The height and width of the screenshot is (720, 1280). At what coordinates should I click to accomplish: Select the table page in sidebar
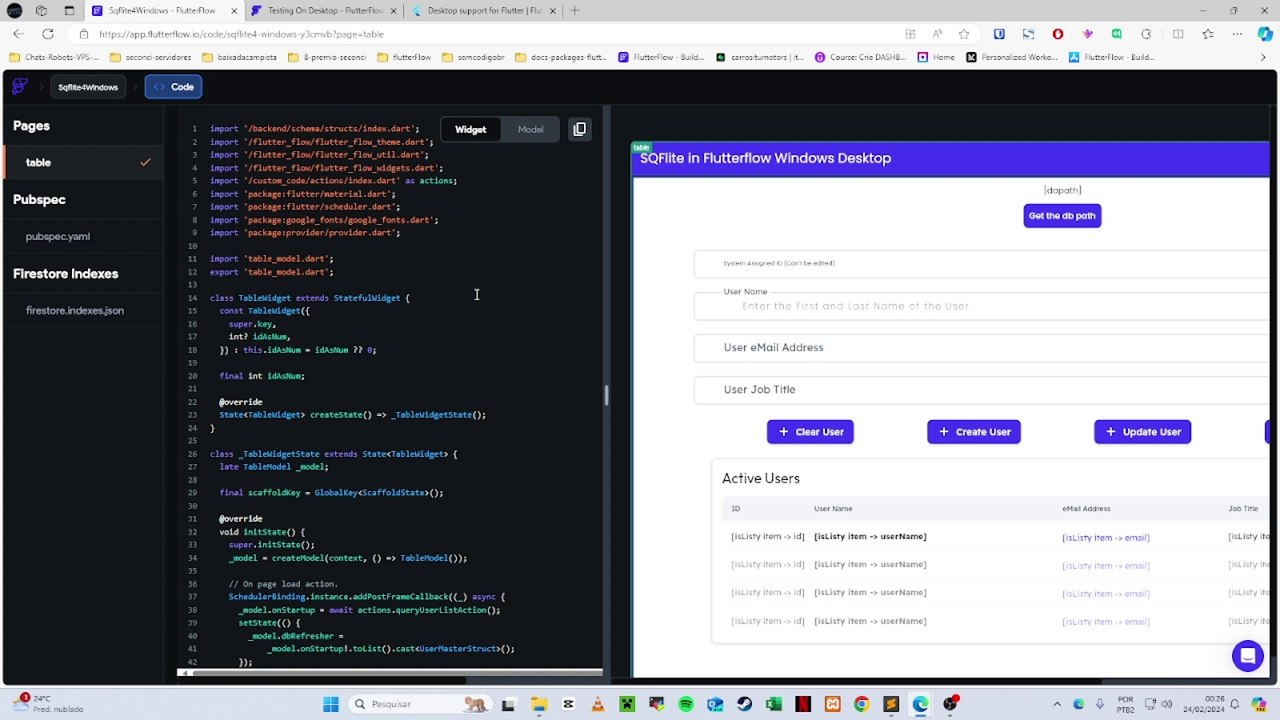pos(82,162)
